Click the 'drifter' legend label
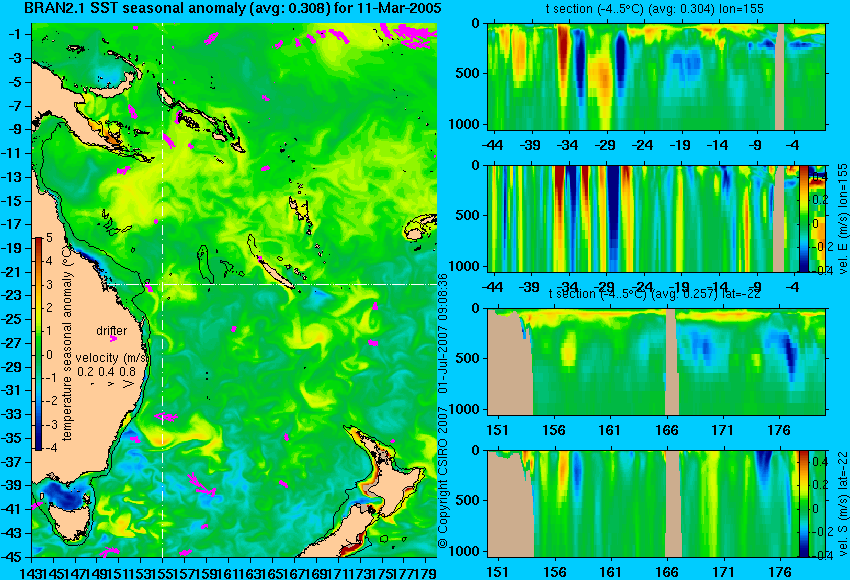Screen dimensions: 850x580 tap(112, 331)
